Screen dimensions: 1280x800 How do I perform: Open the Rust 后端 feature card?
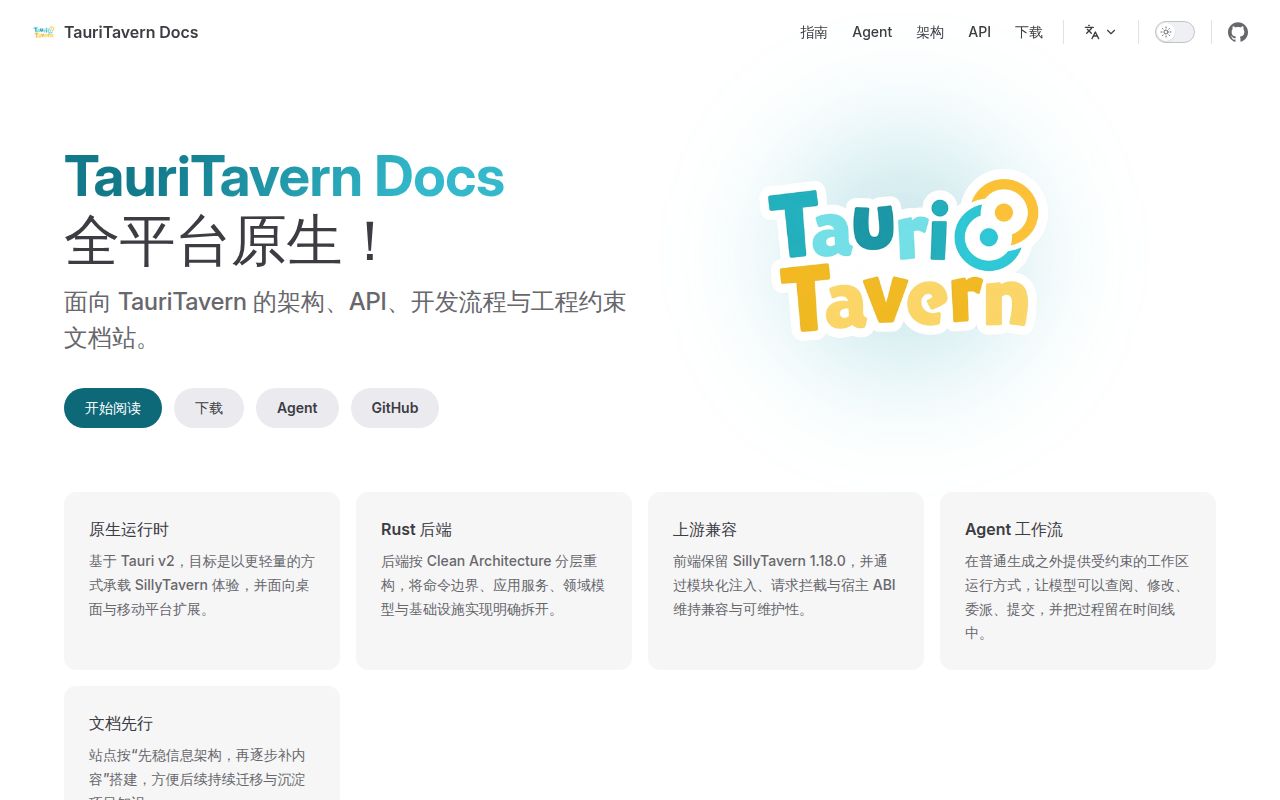point(494,581)
